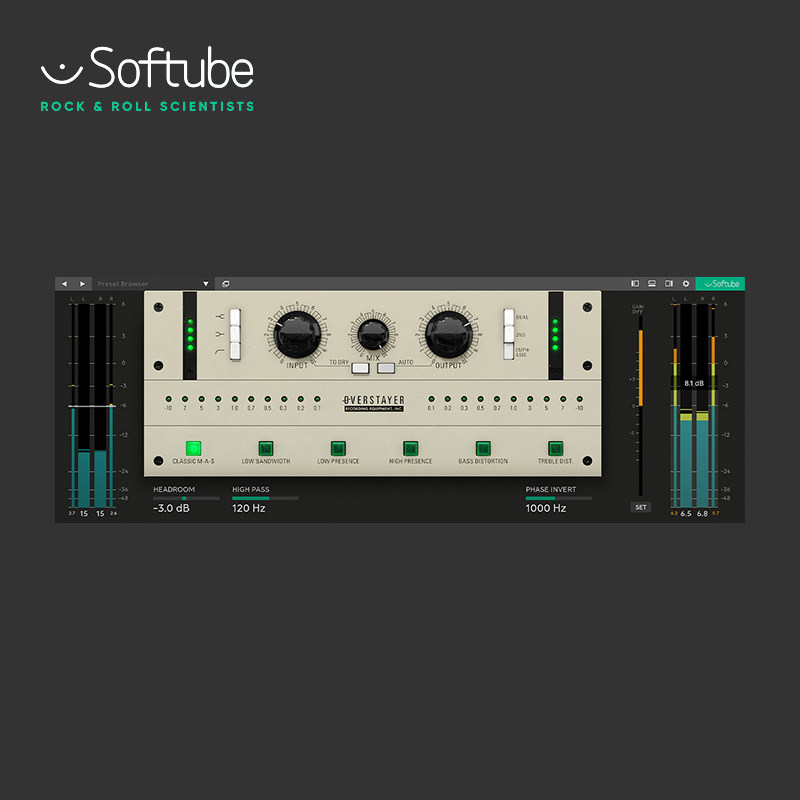Image resolution: width=800 pixels, height=800 pixels.
Task: Open the settings gear icon
Action: pyautogui.click(x=686, y=284)
